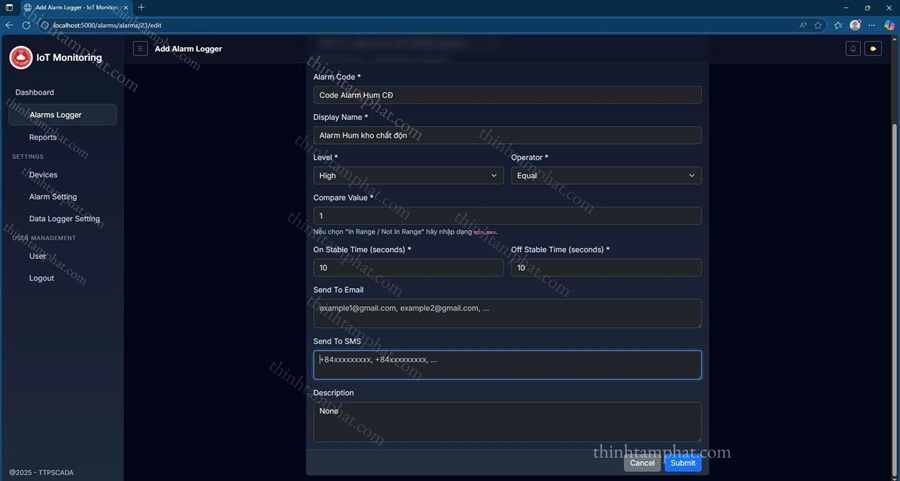
Task: Click the browser back arrow
Action: click(9, 25)
